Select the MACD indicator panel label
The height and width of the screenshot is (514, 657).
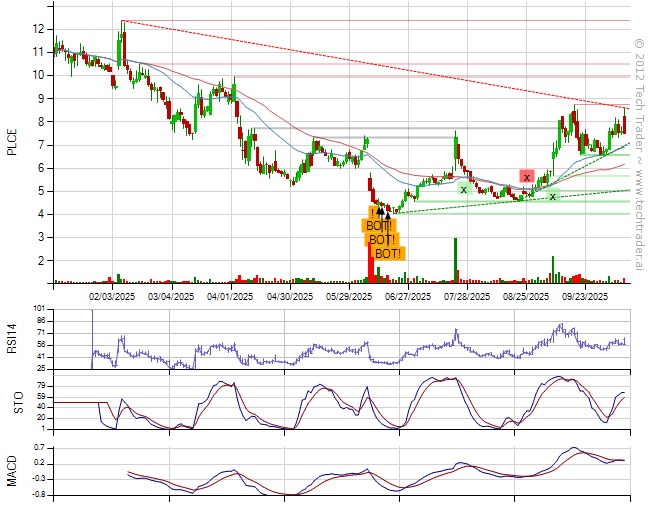pyautogui.click(x=13, y=469)
